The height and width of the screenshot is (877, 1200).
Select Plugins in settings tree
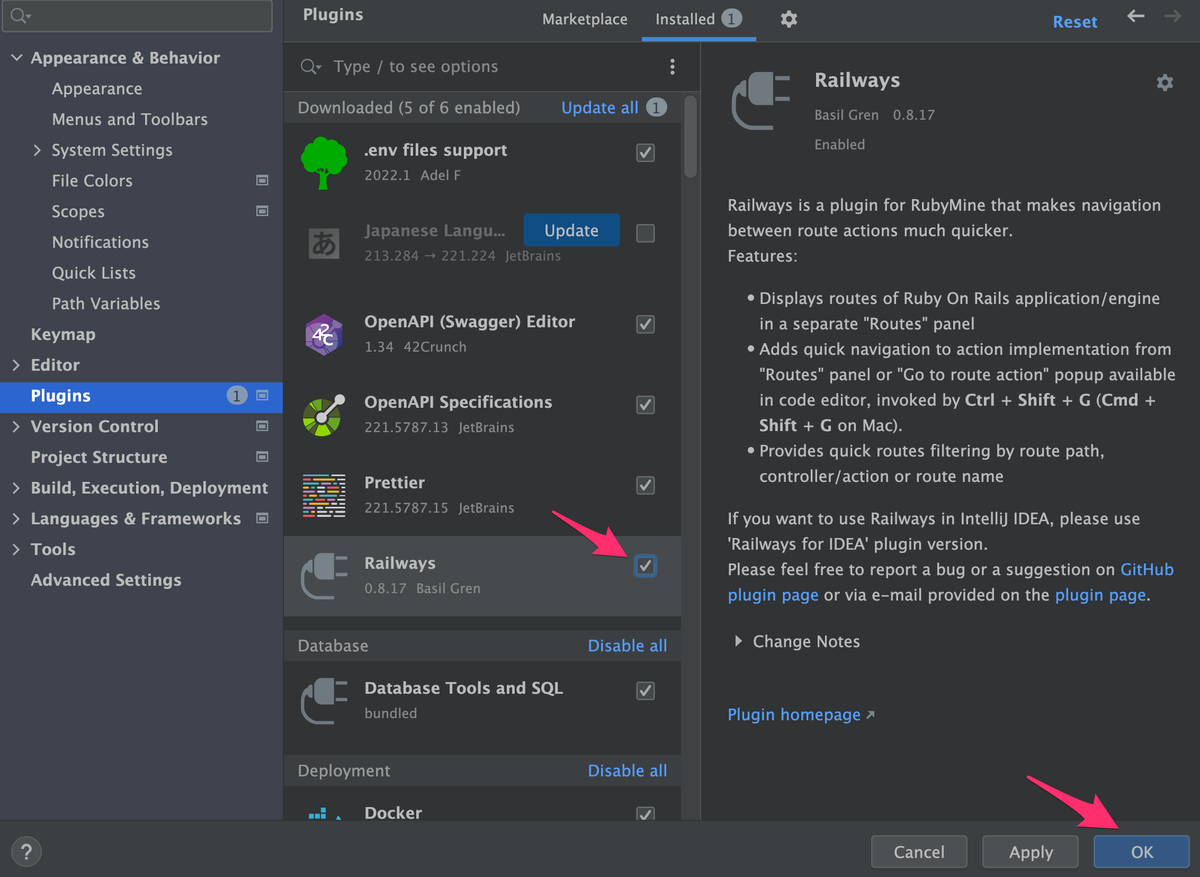(141, 396)
